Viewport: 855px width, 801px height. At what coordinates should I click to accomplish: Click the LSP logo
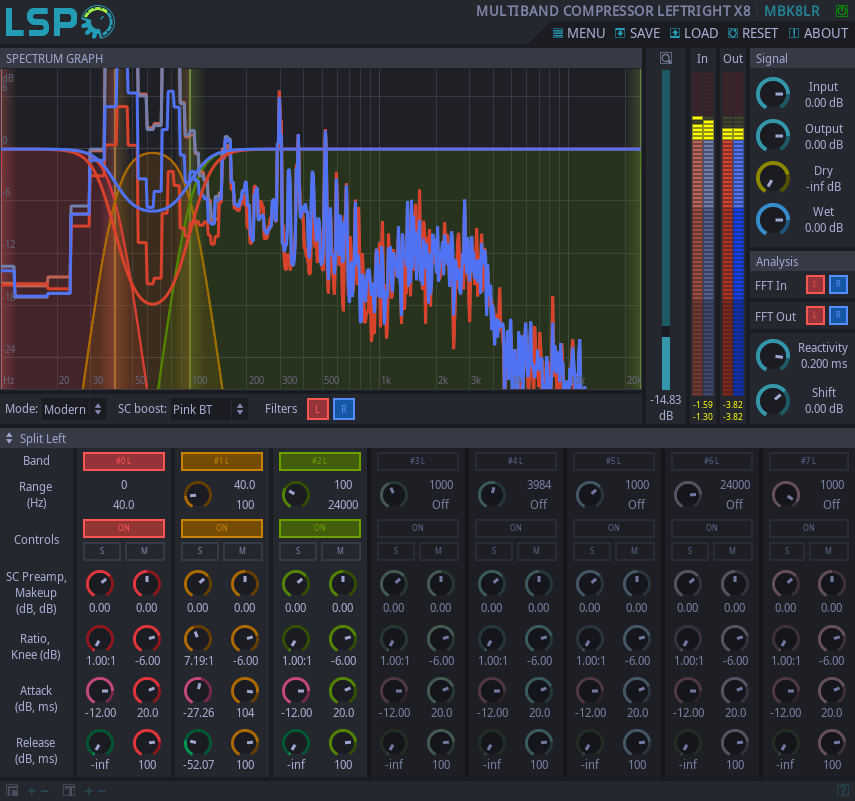click(x=60, y=22)
